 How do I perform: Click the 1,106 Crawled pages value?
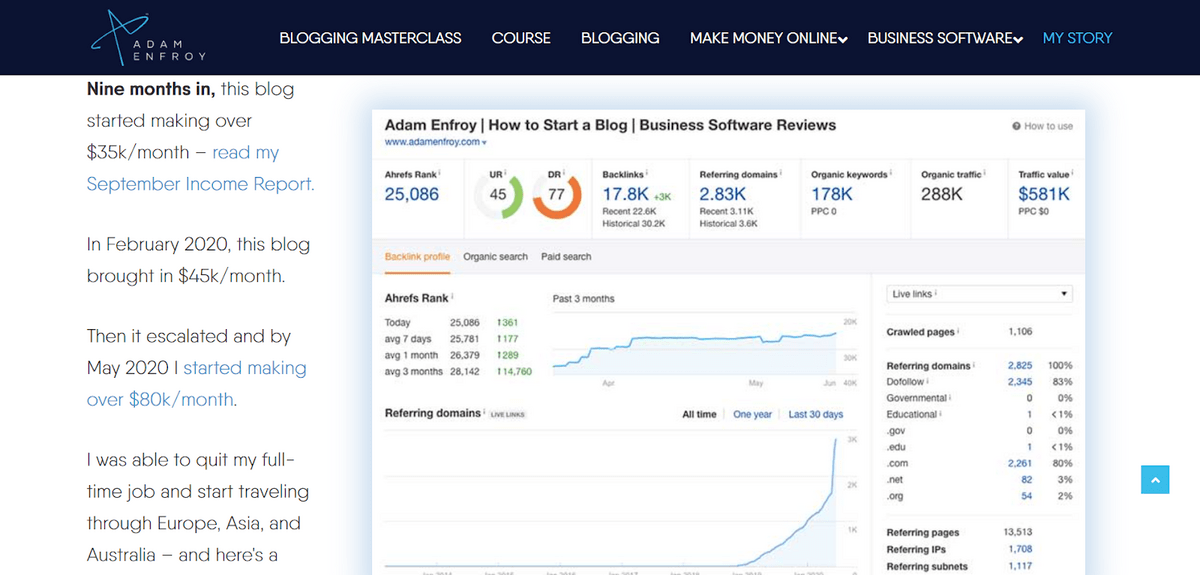click(x=1020, y=331)
